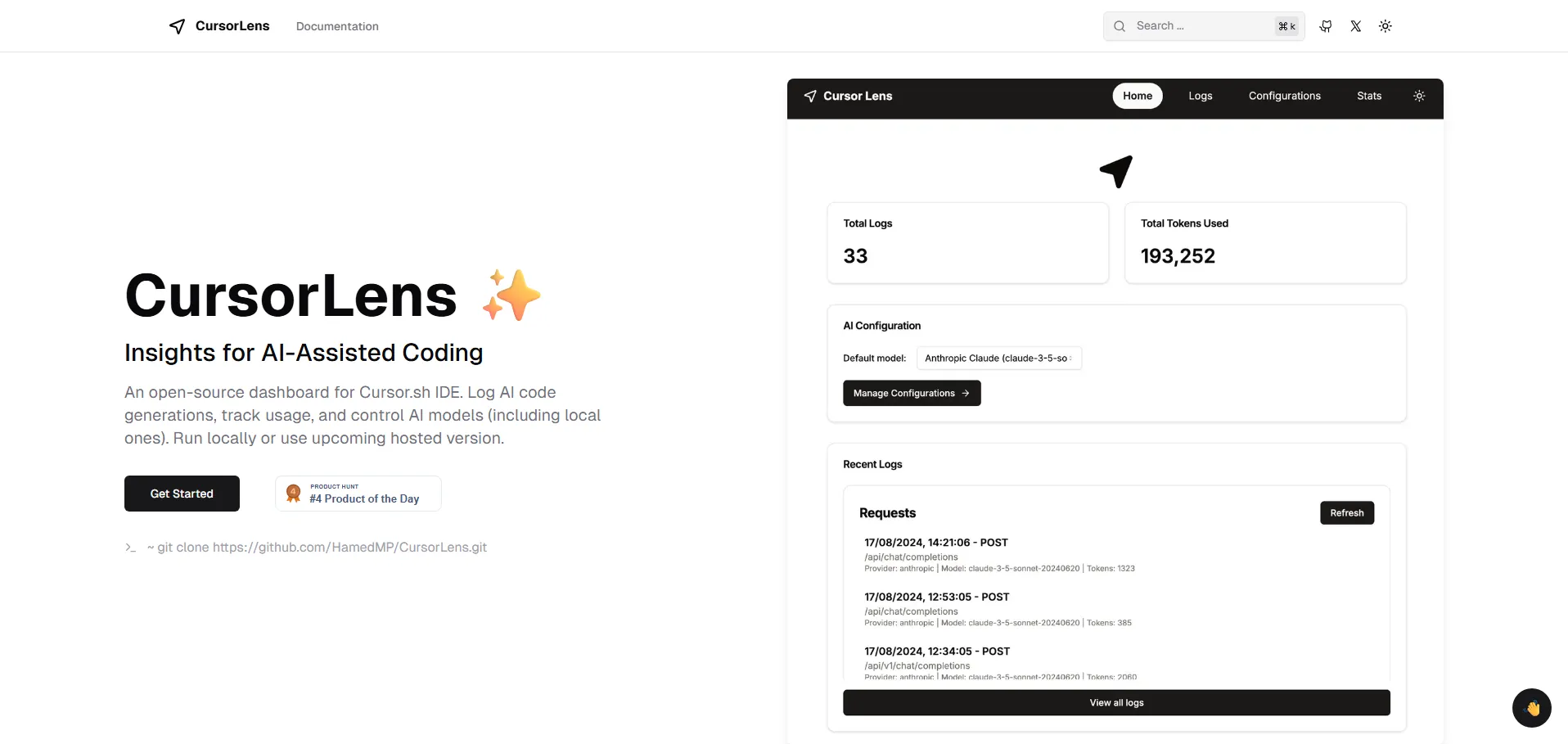Click the waving hand chat bubble
Image resolution: width=1568 pixels, height=744 pixels.
(1532, 708)
